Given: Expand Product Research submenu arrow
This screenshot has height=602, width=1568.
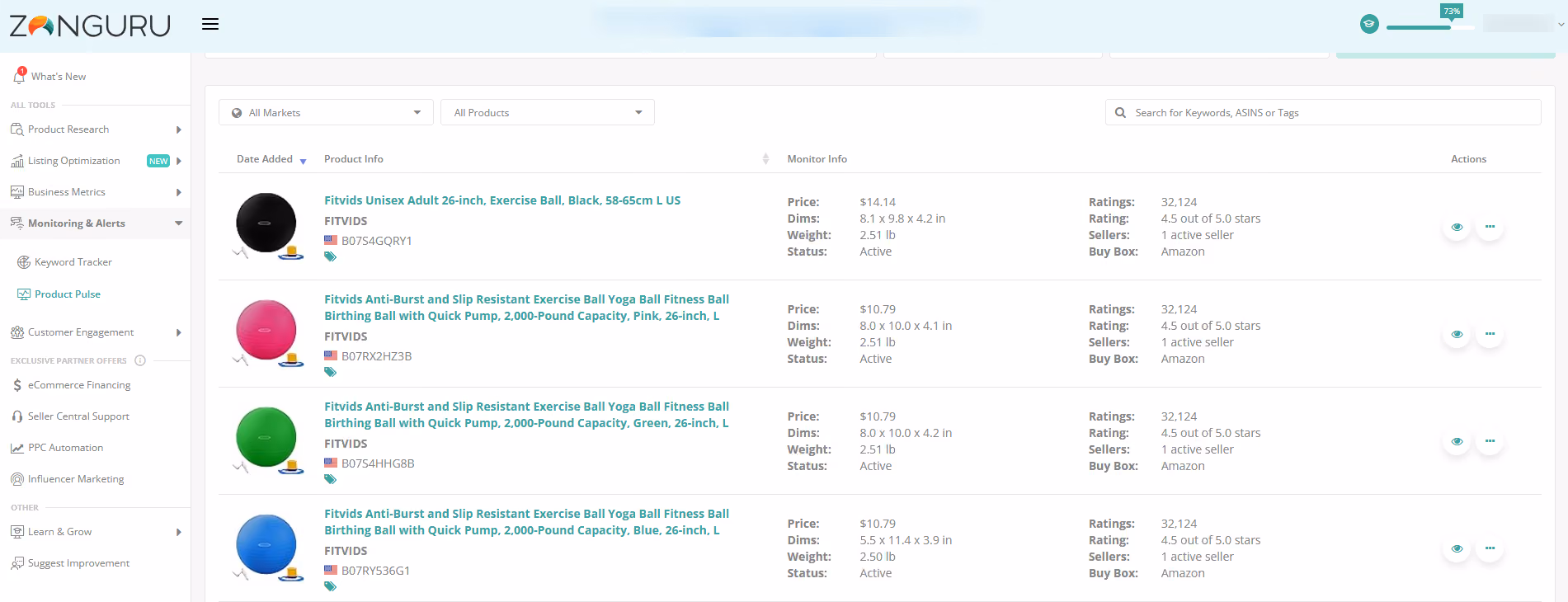Looking at the screenshot, I should (179, 129).
